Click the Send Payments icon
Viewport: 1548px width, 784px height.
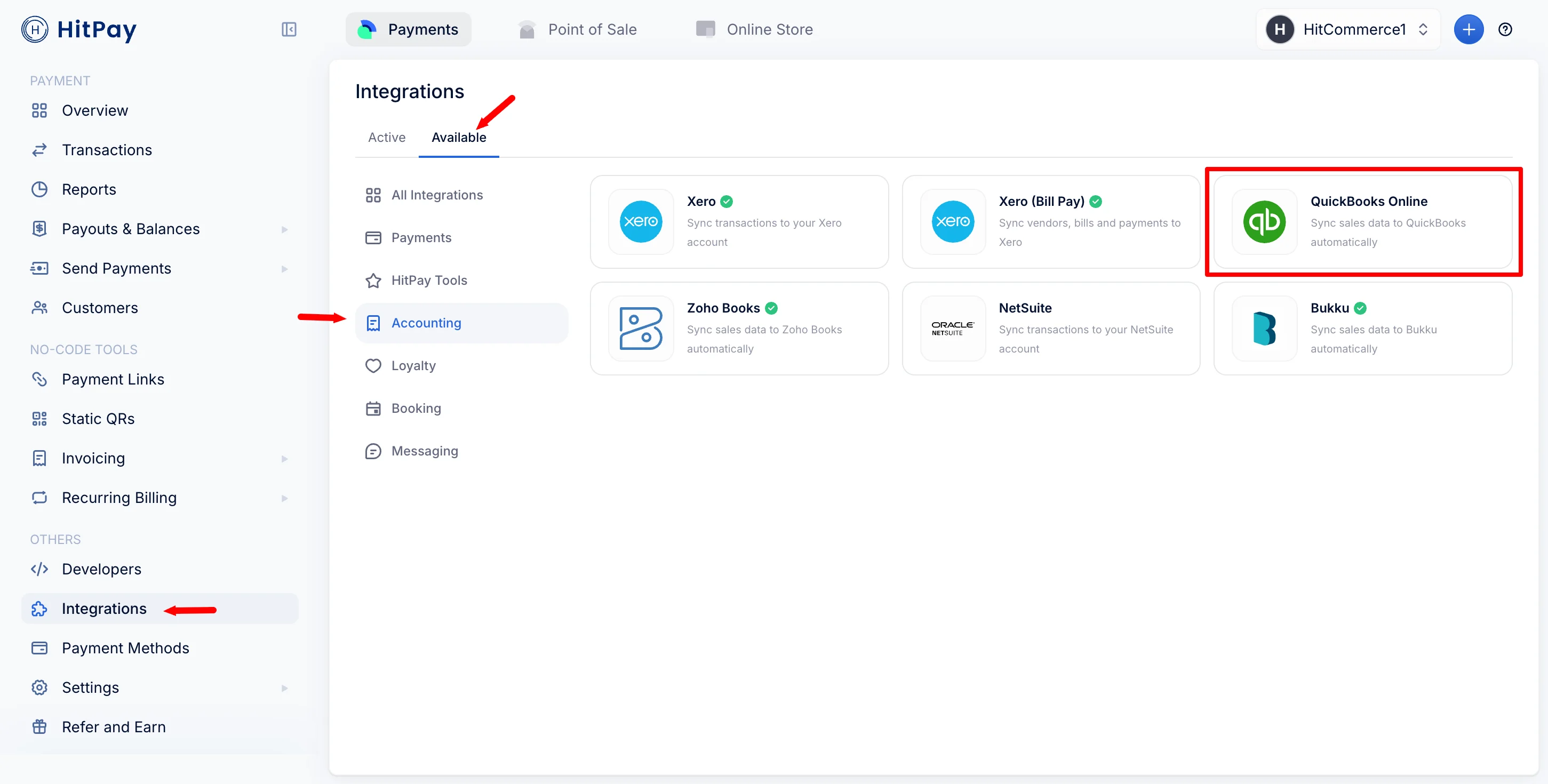39,269
